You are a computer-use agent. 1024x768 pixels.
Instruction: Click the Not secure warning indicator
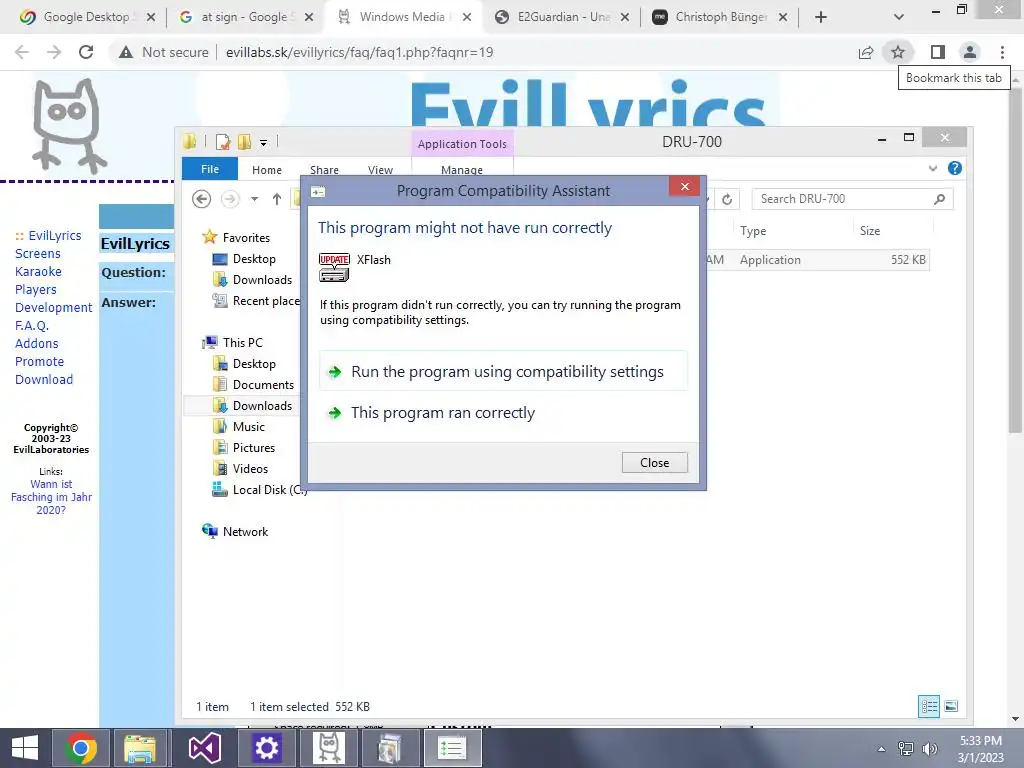163,52
